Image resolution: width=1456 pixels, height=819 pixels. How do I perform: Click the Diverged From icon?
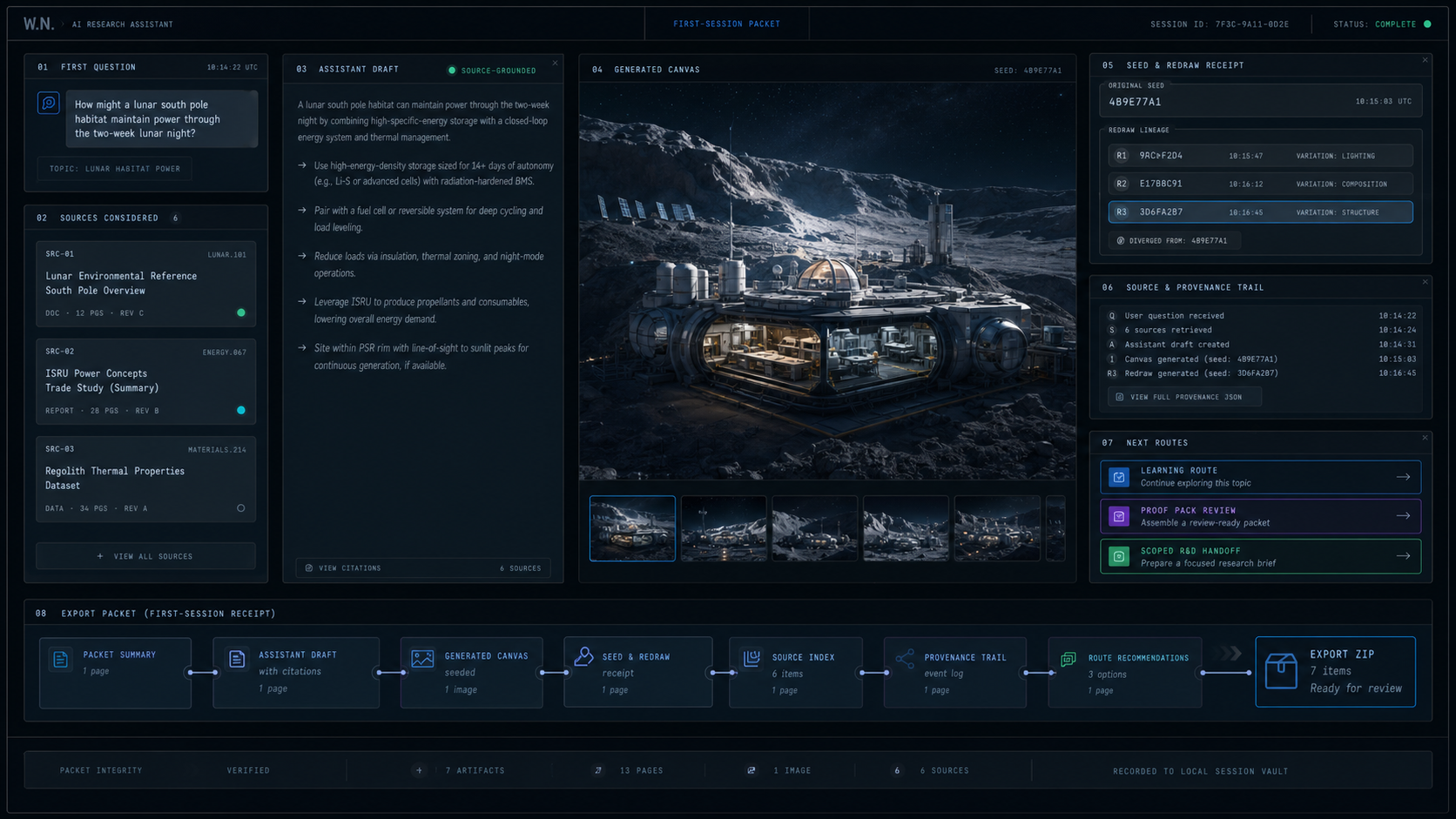pyautogui.click(x=1121, y=240)
